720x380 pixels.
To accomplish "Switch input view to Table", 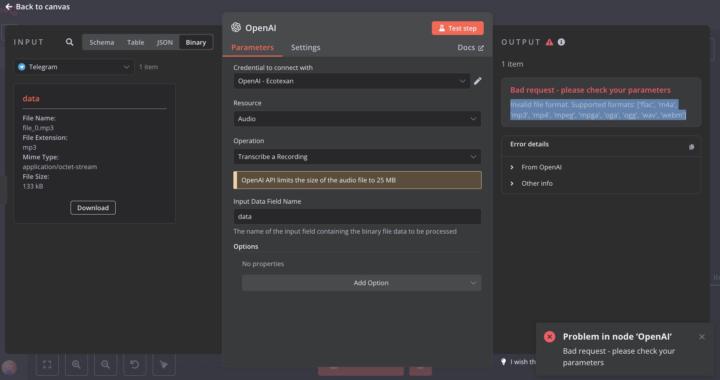I will (x=135, y=42).
